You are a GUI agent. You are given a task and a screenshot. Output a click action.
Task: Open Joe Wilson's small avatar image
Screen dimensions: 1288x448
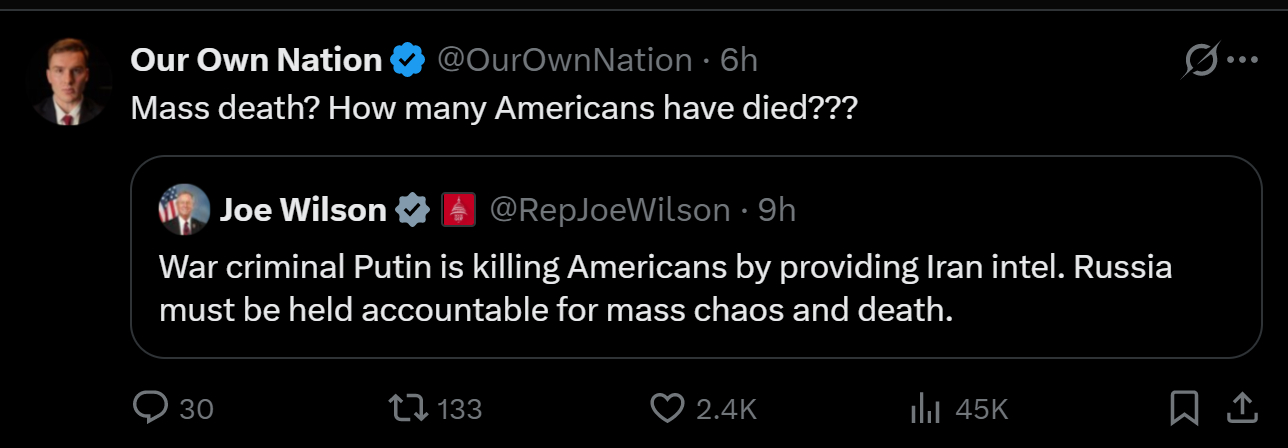click(184, 209)
